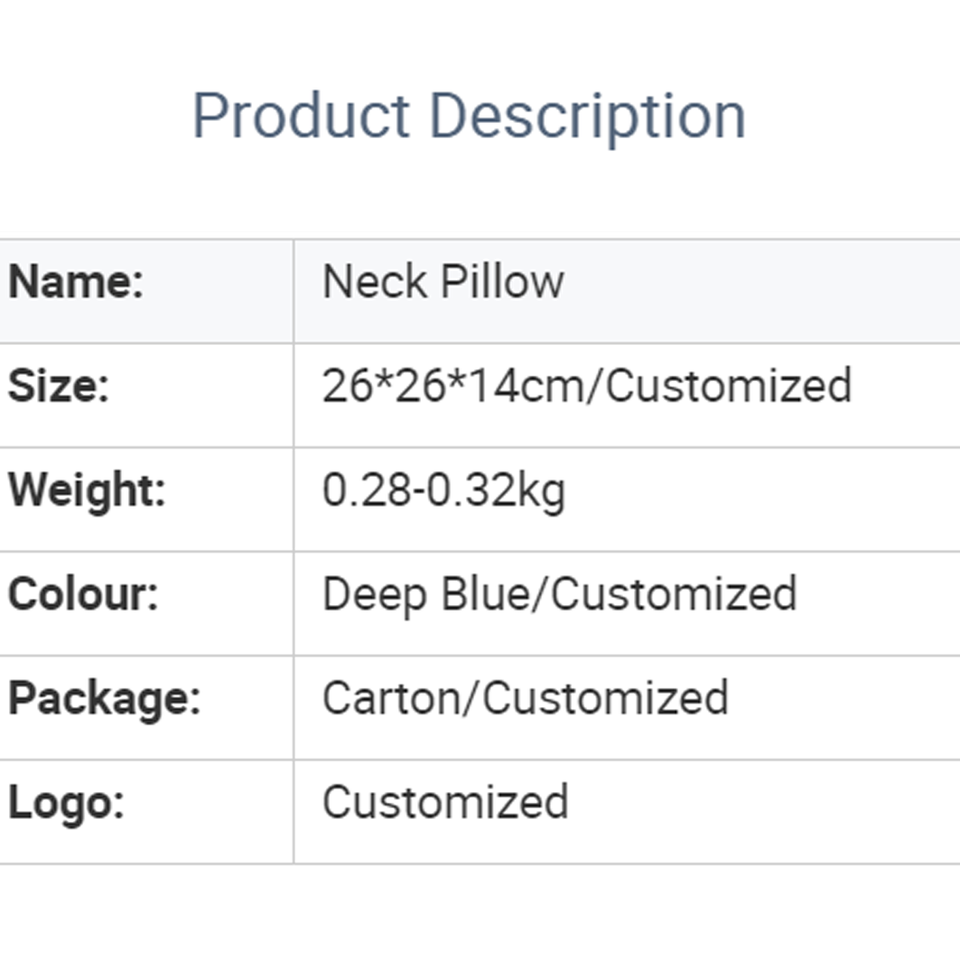Click the word "Description" in the heading
The width and height of the screenshot is (960, 960).
point(588,116)
